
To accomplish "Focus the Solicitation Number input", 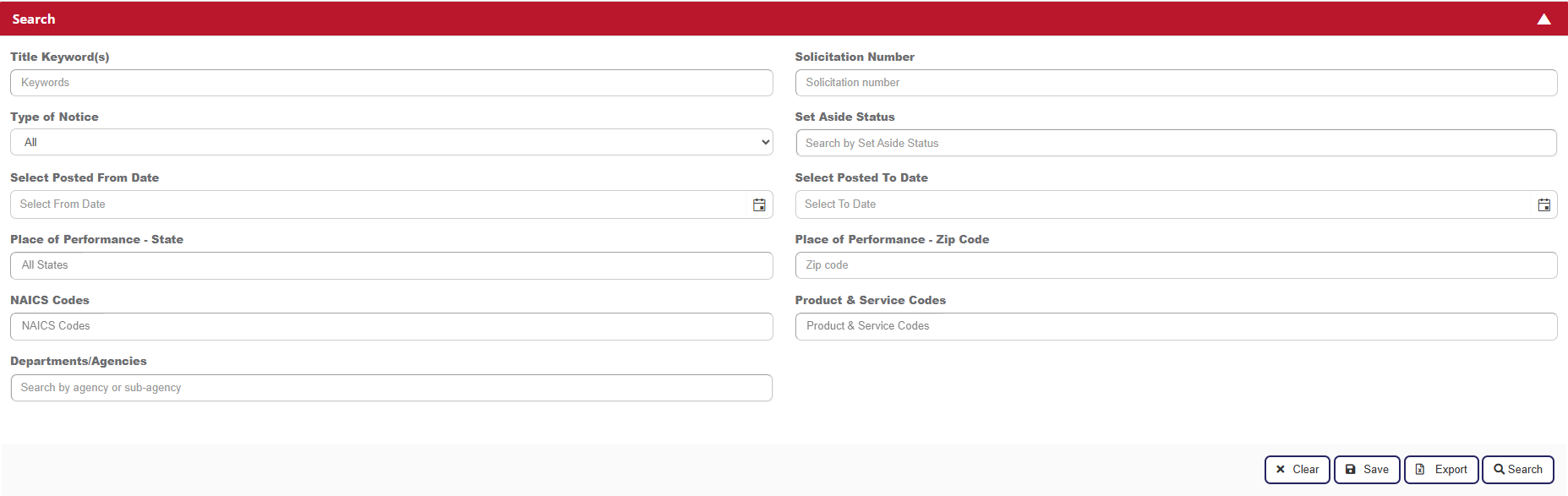I will click(1175, 83).
